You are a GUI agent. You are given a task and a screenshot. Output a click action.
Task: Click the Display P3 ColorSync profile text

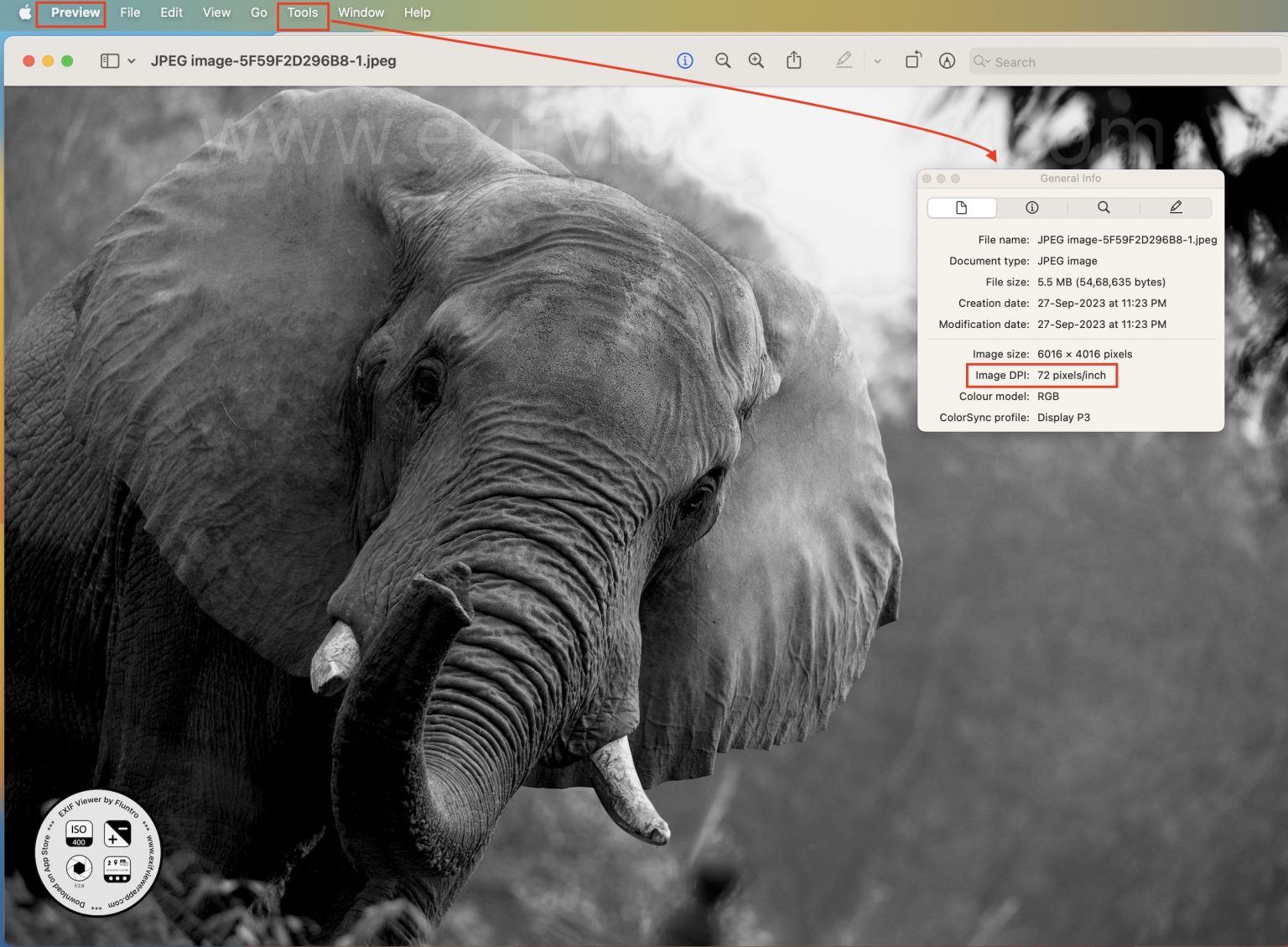click(x=1062, y=417)
